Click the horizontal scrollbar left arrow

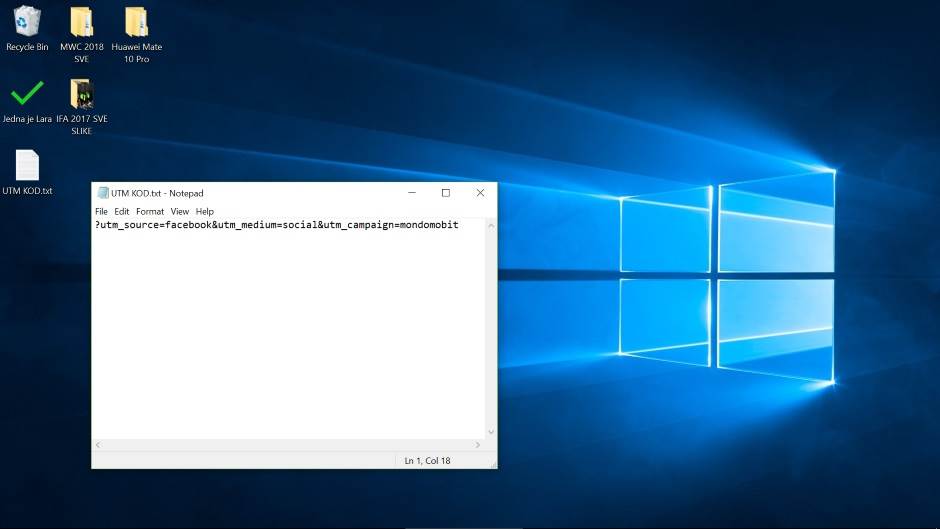coord(98,444)
